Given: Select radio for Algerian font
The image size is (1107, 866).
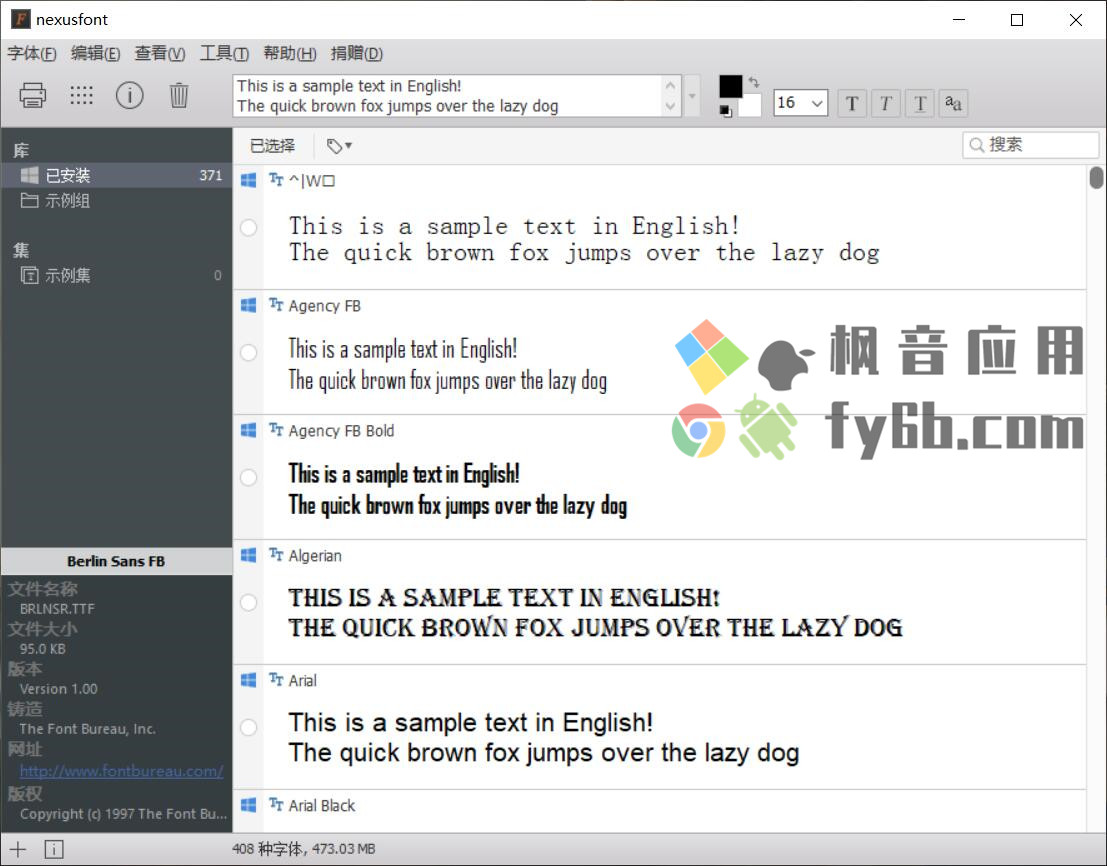Looking at the screenshot, I should pos(249,602).
